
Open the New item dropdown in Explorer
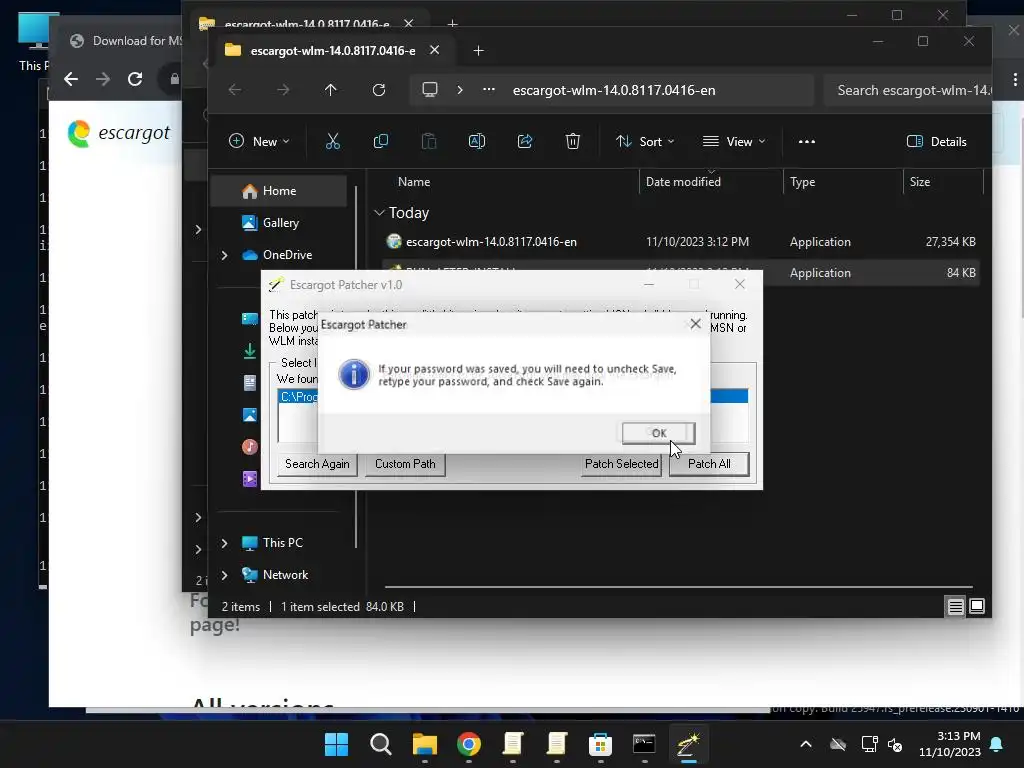pos(259,141)
